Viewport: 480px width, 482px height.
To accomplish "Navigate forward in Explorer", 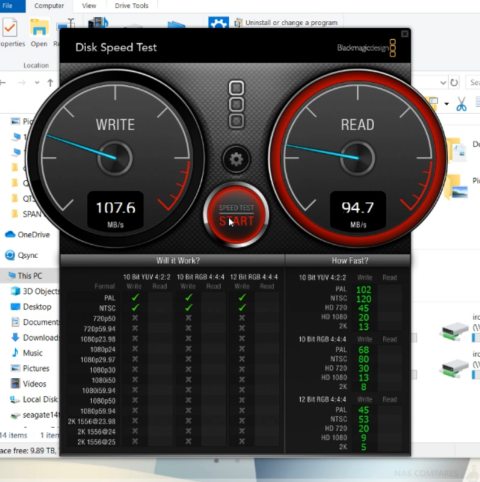I will click(22, 83).
